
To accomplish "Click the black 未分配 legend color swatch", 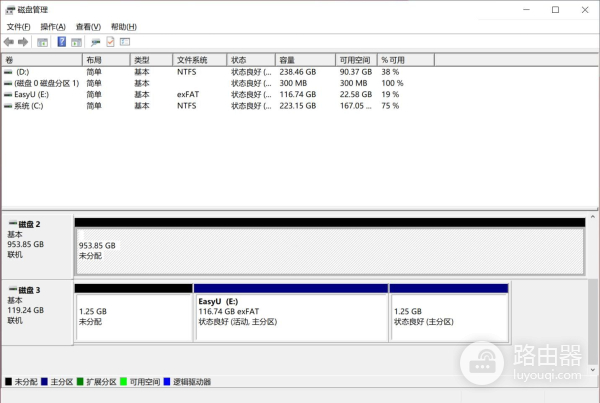I will click(x=9, y=381).
